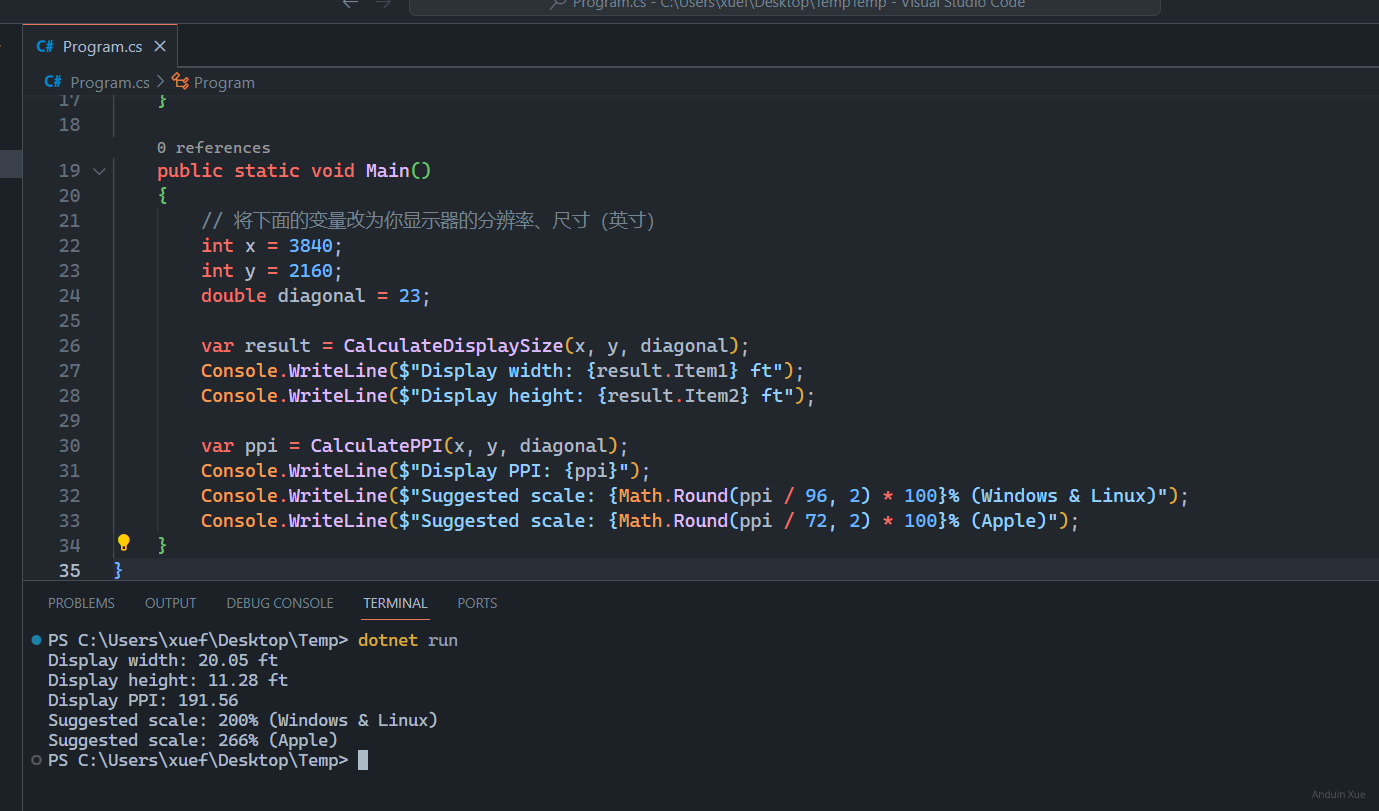Switch to the PROBLEMS panel tab
Viewport: 1379px width, 811px height.
click(x=81, y=603)
